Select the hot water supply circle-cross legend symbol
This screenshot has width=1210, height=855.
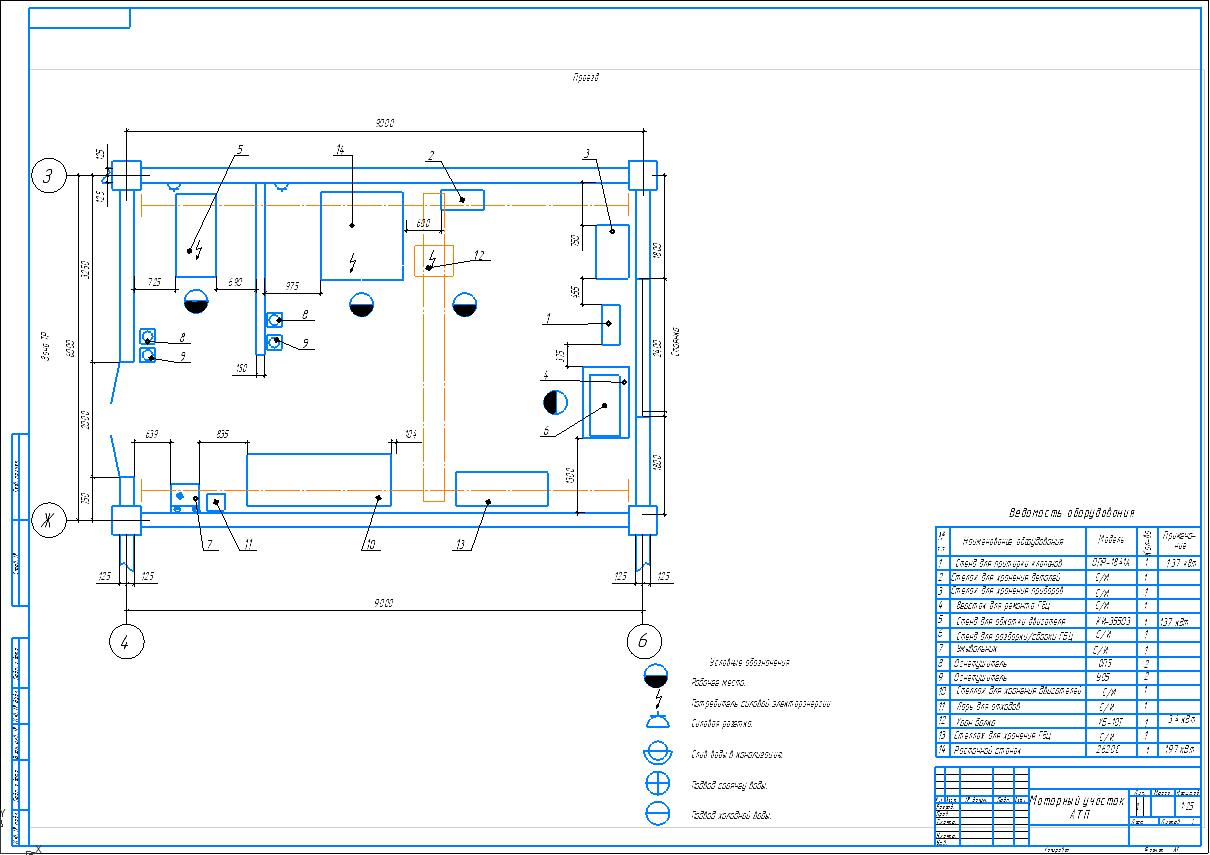[x=657, y=784]
